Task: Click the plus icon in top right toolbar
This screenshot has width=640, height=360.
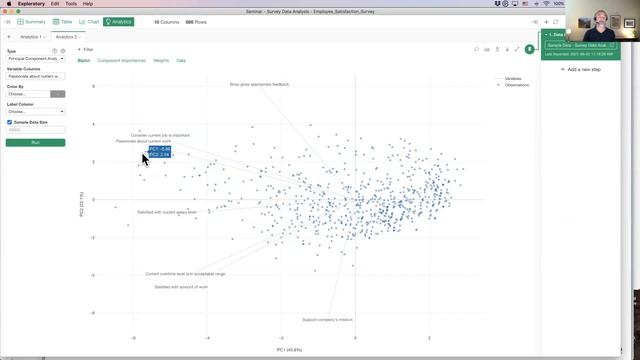Action: tap(546, 22)
